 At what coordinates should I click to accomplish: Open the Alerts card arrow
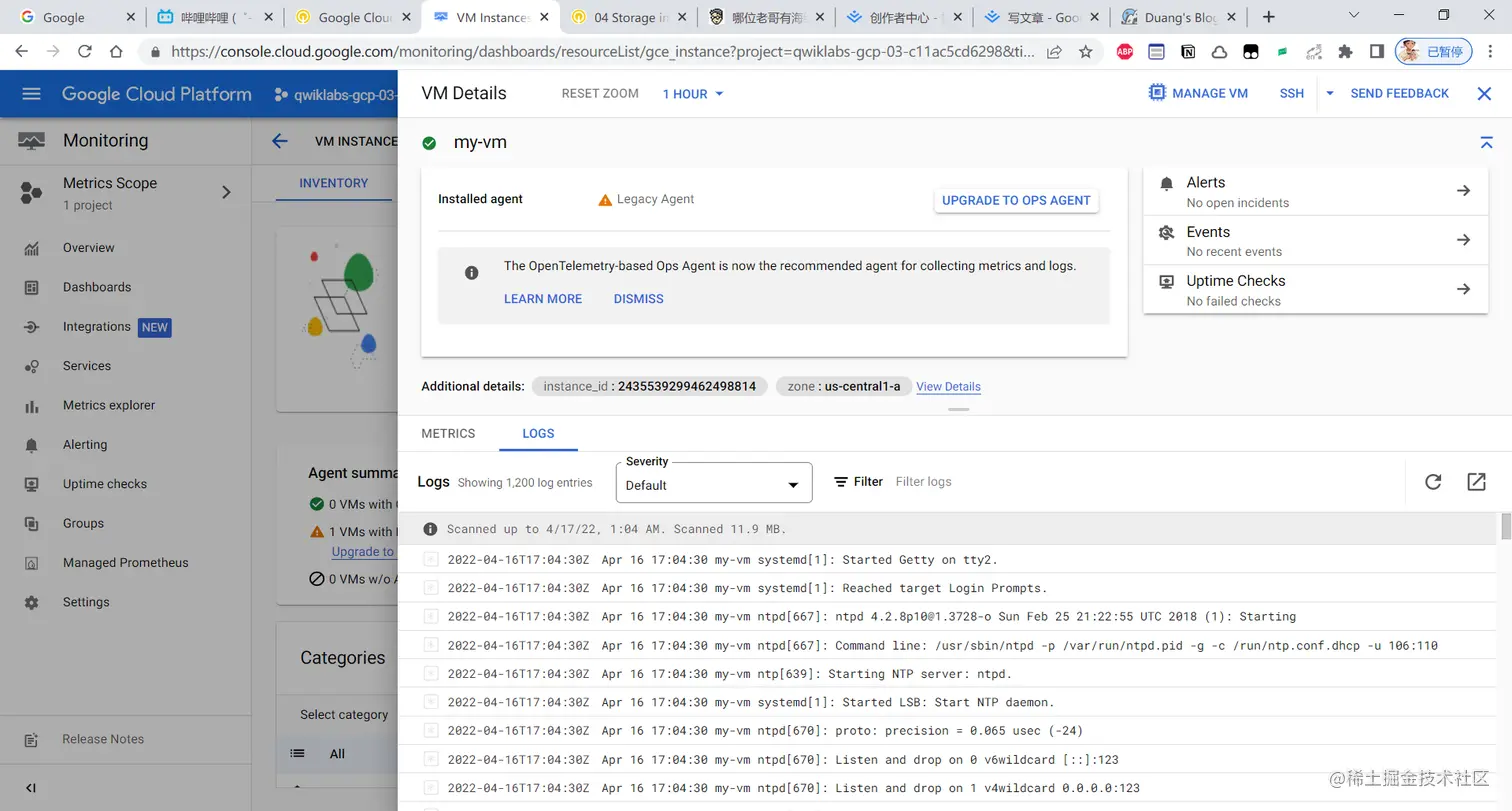1463,191
